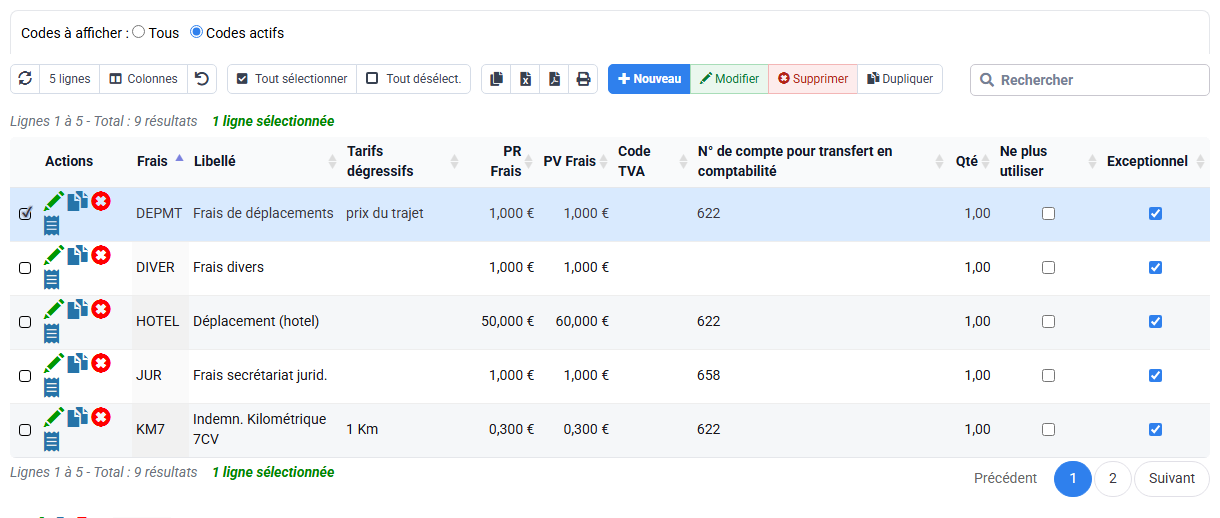Check the HOTEL row selection checkbox
The width and height of the screenshot is (1220, 518).
point(25,322)
